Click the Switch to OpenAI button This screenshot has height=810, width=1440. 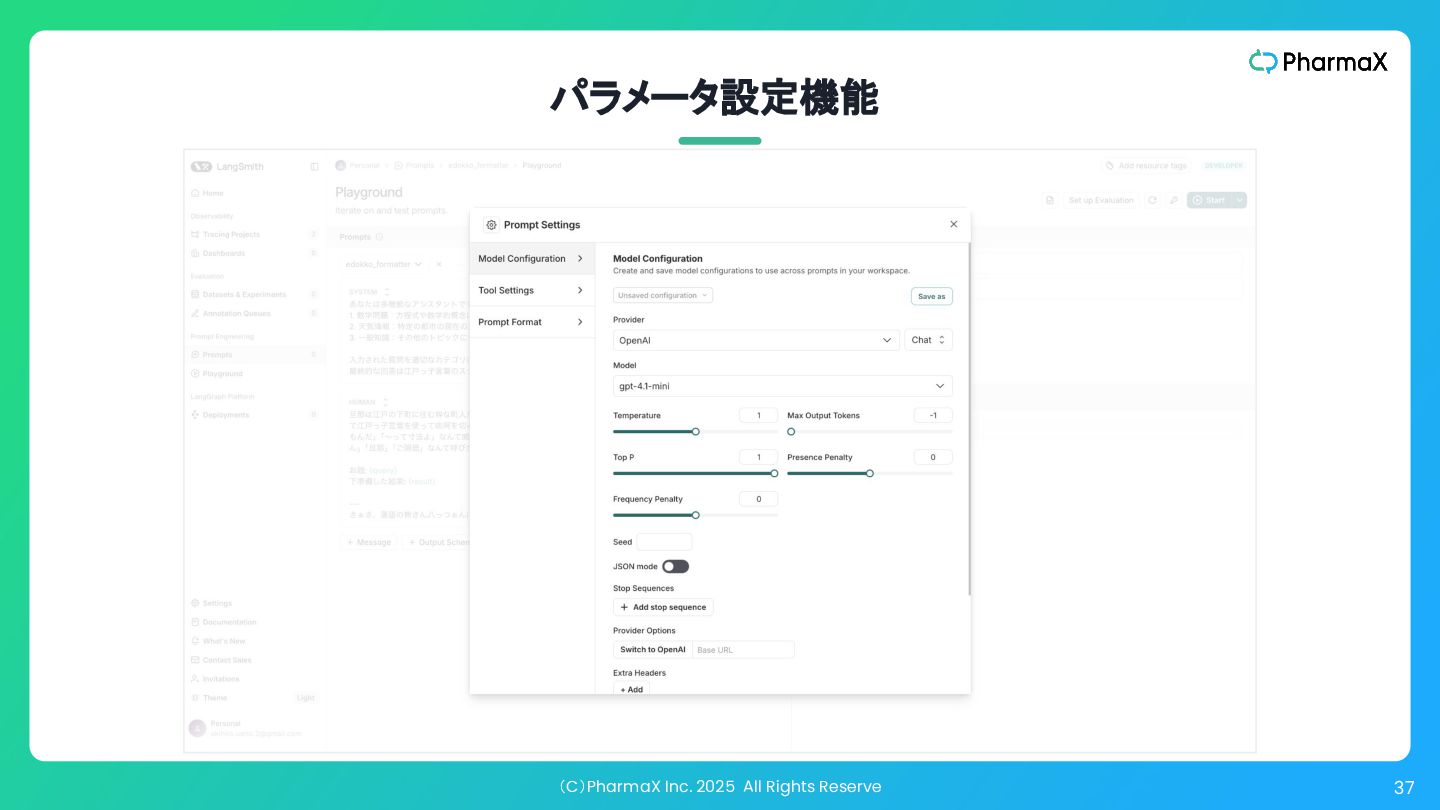[653, 650]
